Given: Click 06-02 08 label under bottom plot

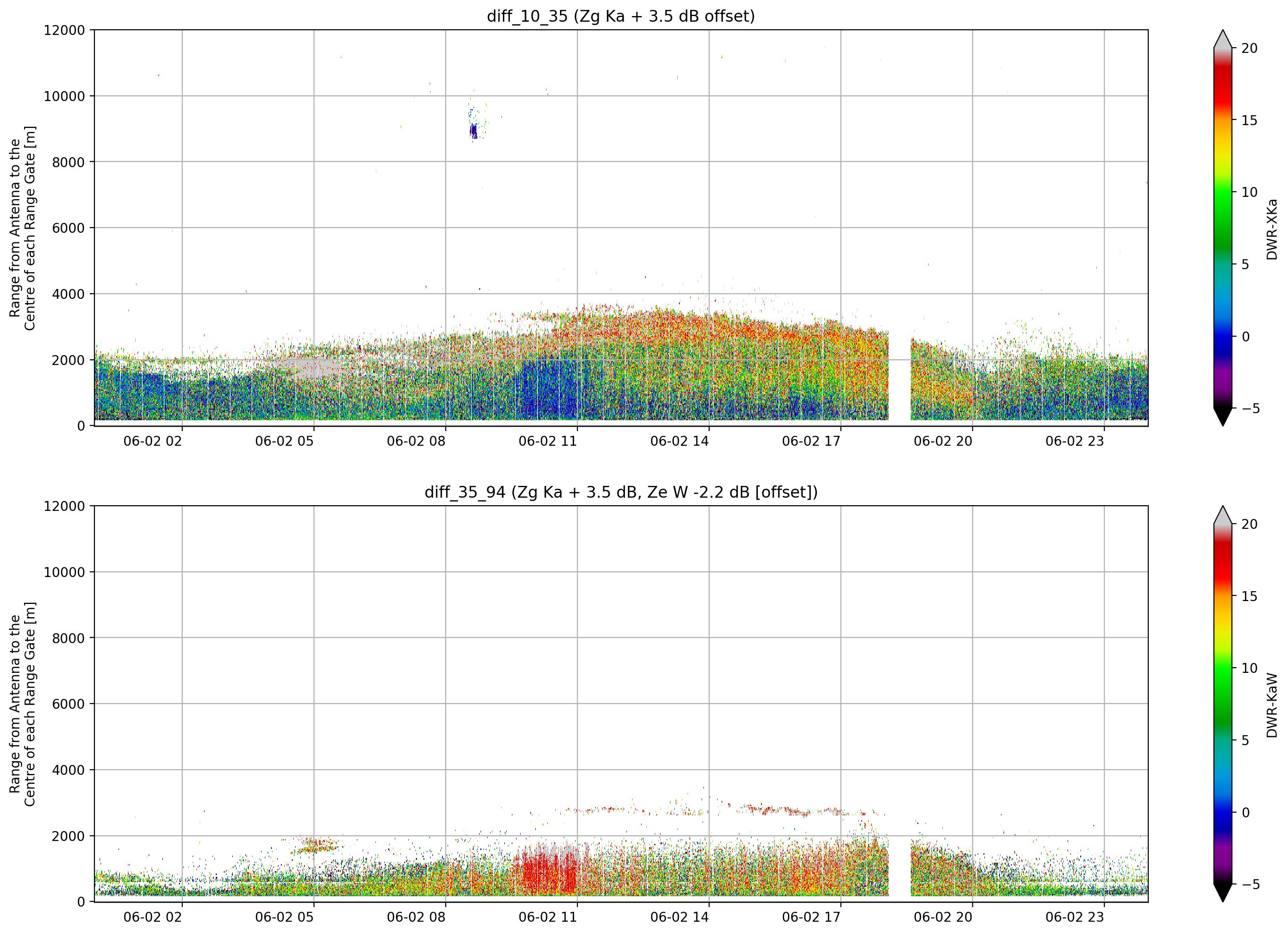Looking at the screenshot, I should coord(416,917).
